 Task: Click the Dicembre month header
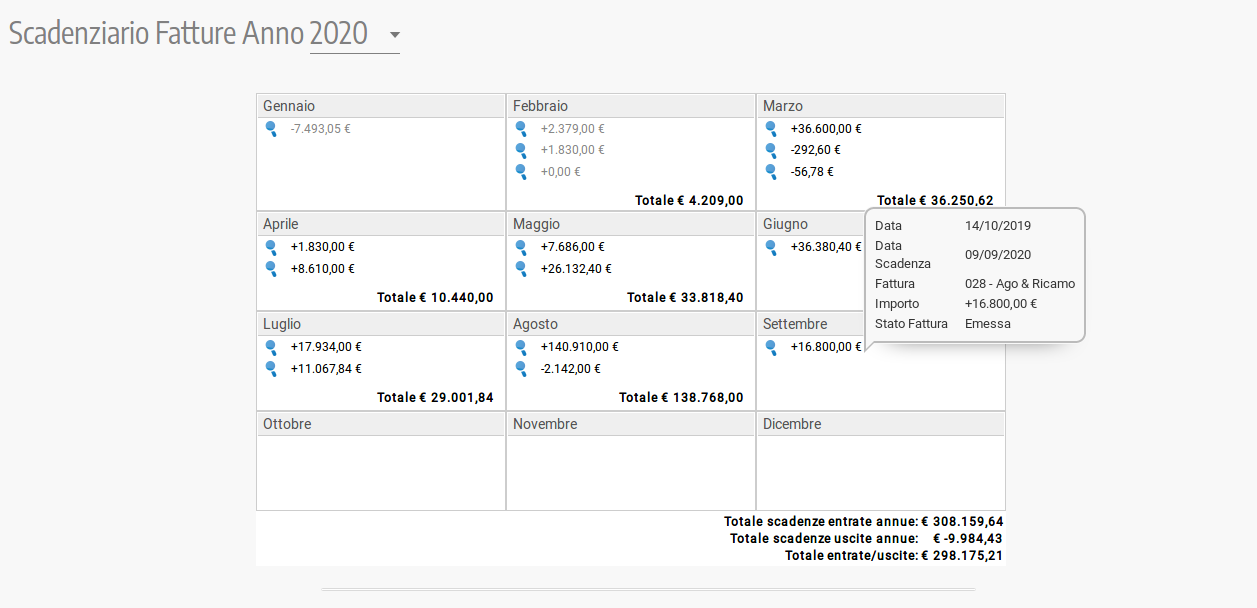[792, 424]
